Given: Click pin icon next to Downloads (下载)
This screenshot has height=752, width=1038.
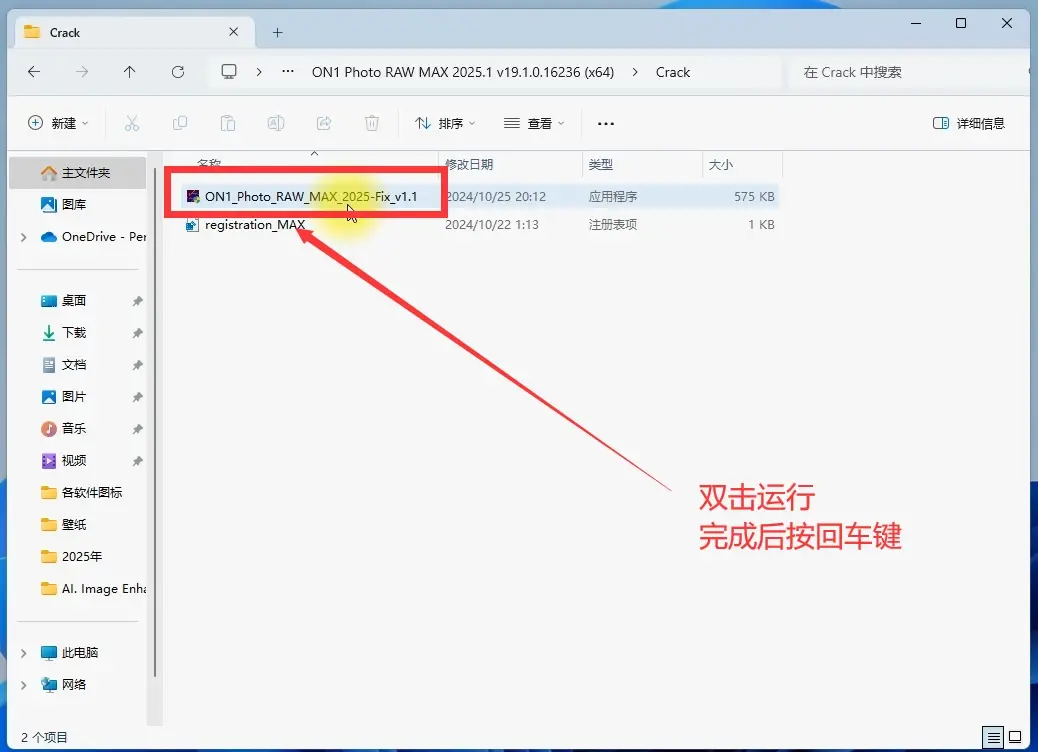Looking at the screenshot, I should [x=137, y=333].
